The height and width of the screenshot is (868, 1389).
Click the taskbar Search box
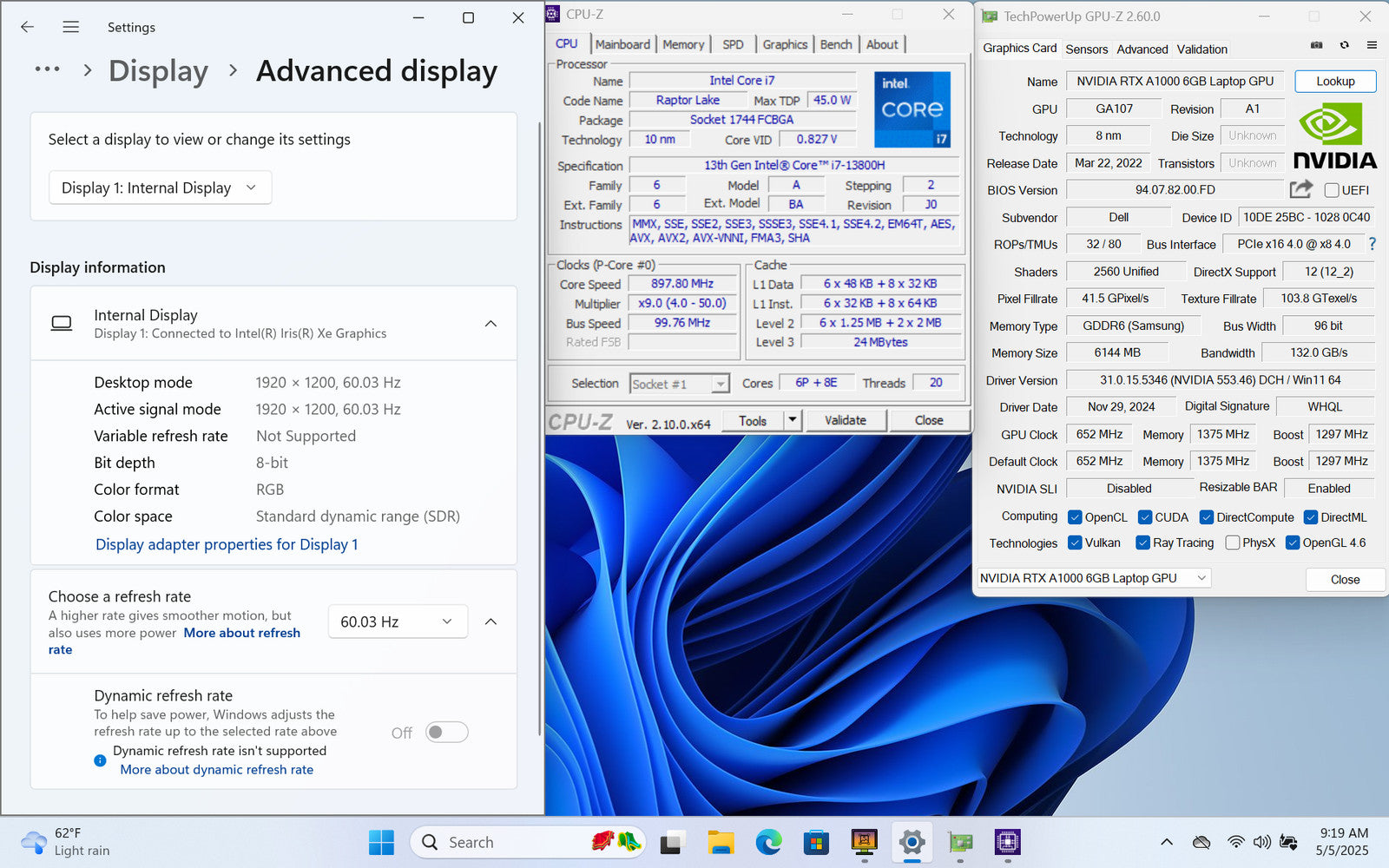click(528, 842)
